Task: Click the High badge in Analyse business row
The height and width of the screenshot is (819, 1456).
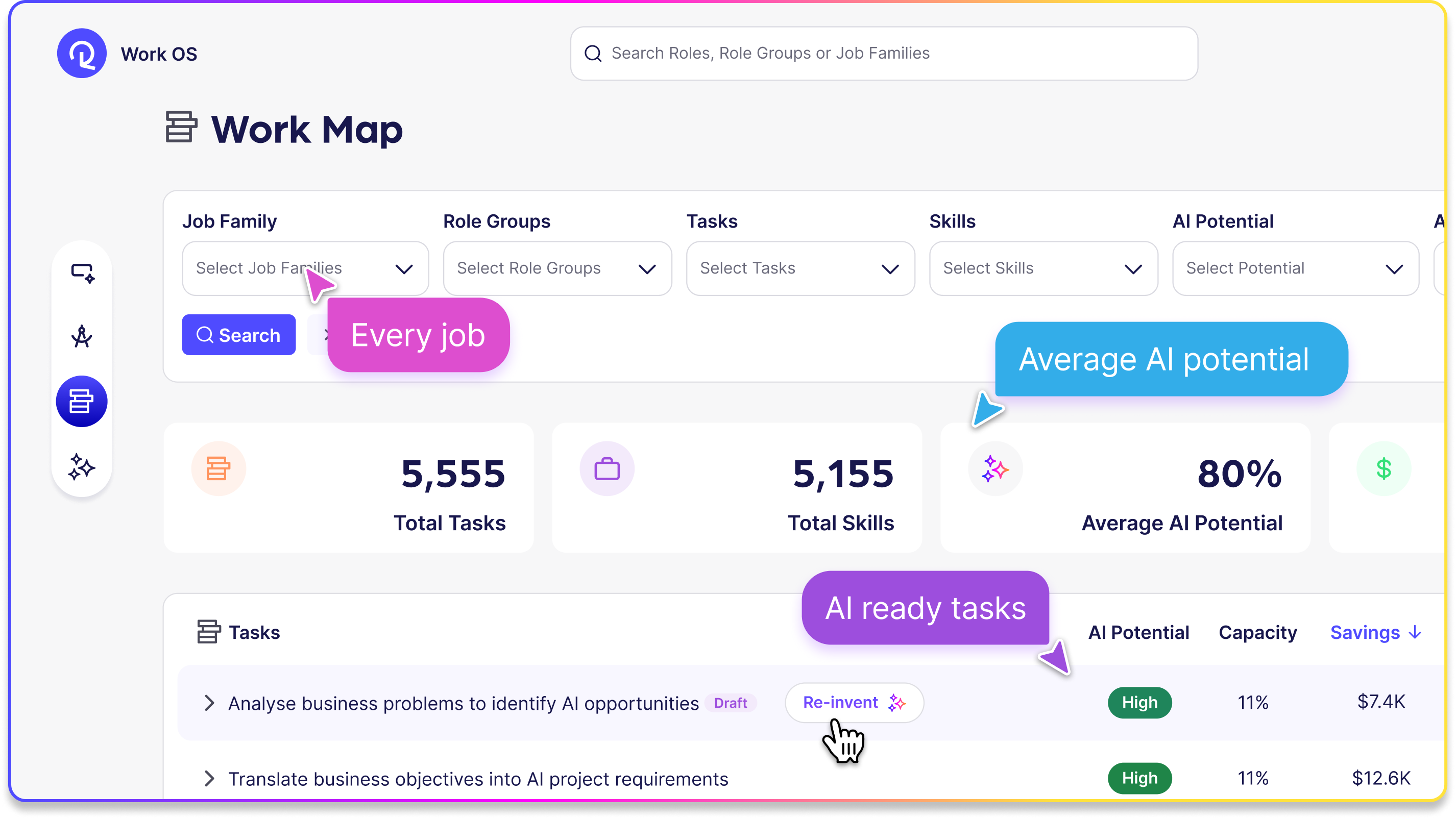Action: tap(1139, 703)
